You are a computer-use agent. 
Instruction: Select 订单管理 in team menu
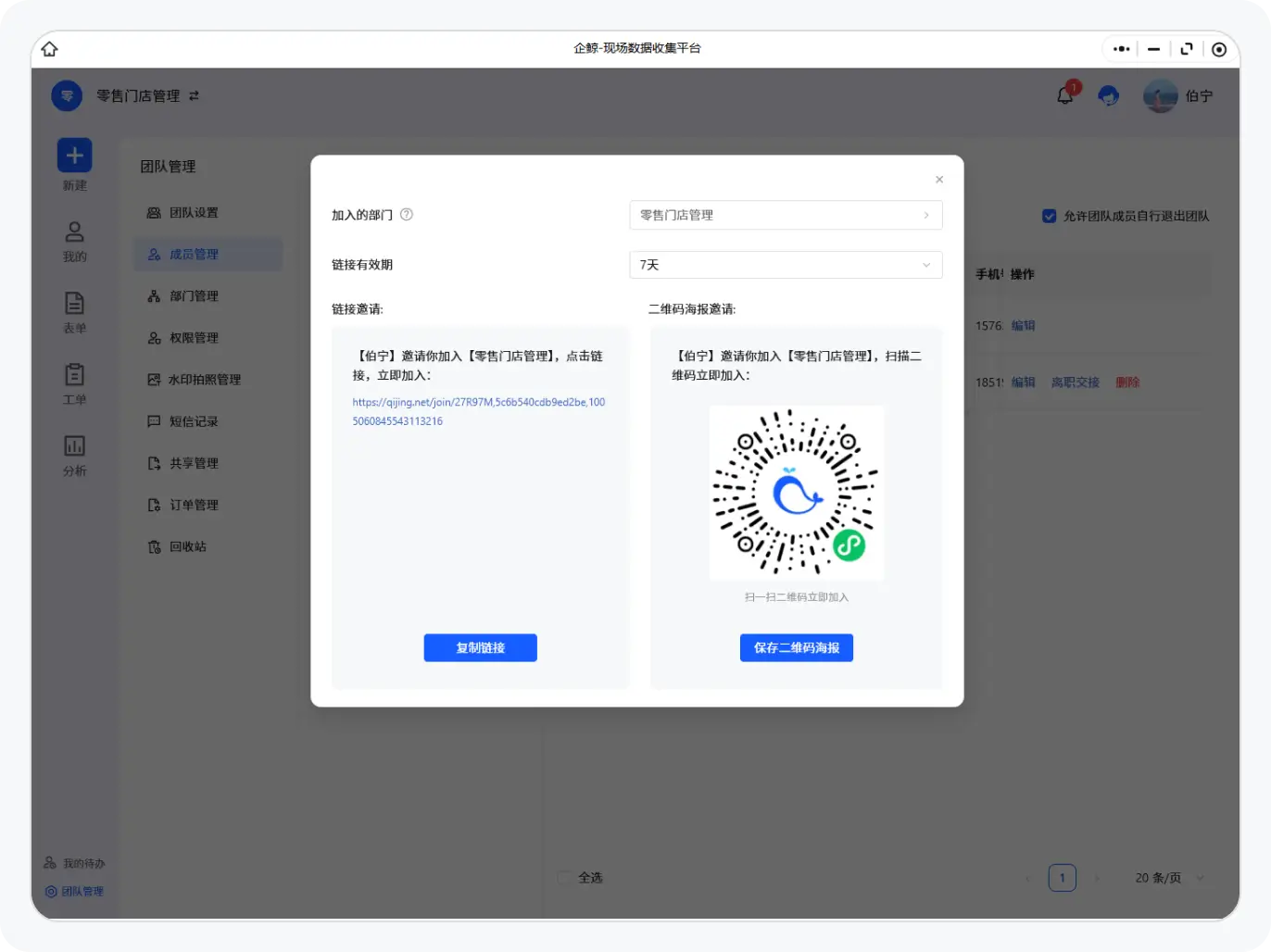(x=208, y=505)
